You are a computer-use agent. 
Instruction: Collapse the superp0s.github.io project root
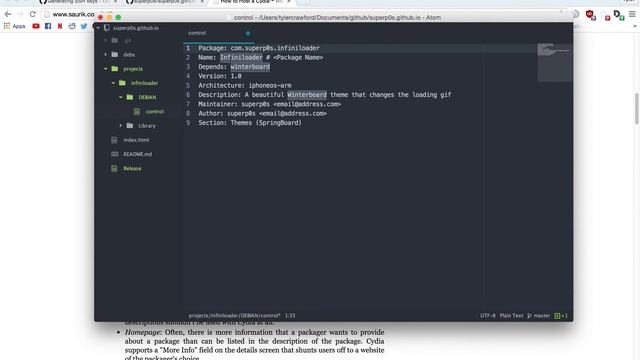[x=98, y=28]
